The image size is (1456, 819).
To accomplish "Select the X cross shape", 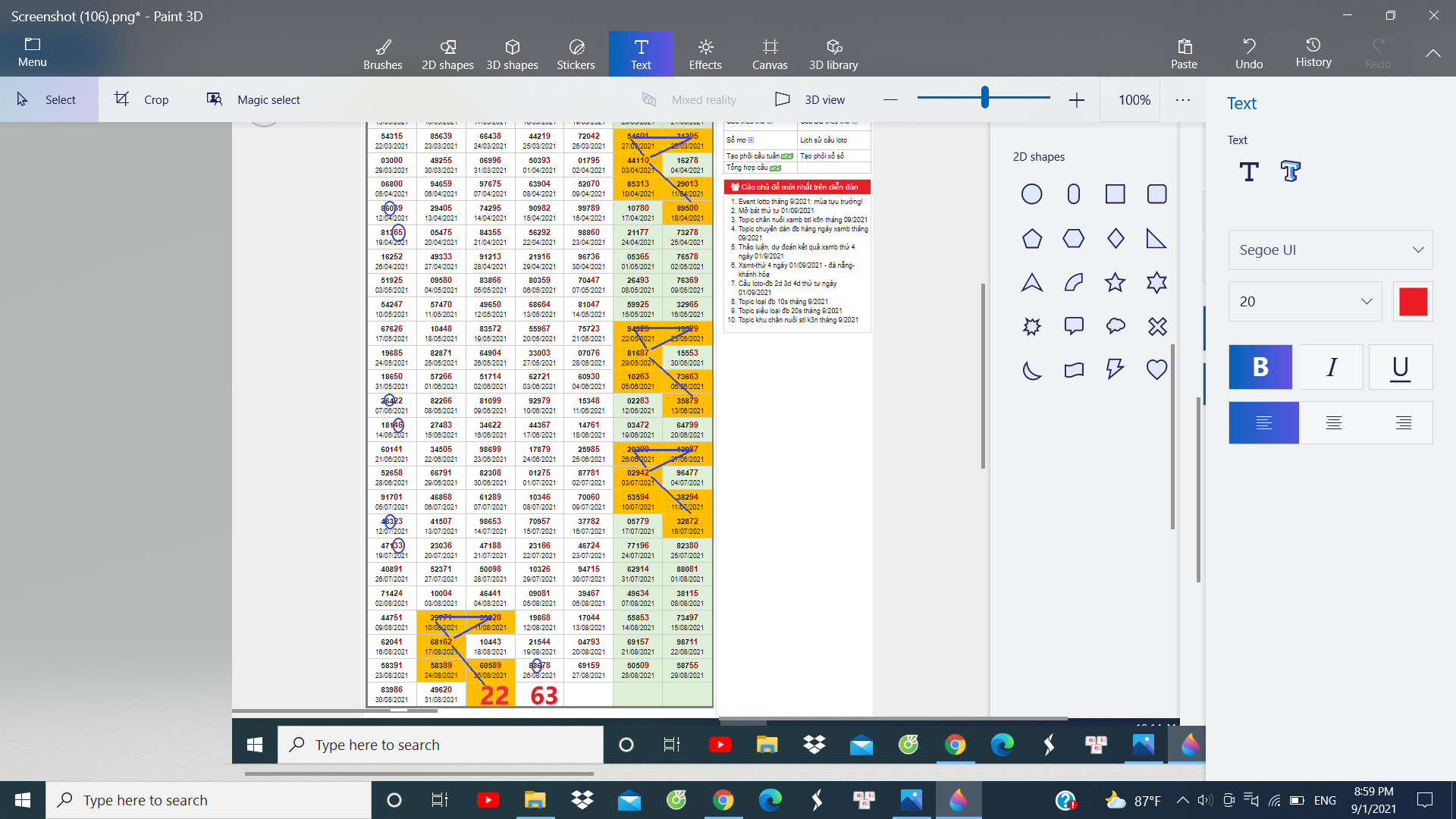I will tap(1156, 326).
